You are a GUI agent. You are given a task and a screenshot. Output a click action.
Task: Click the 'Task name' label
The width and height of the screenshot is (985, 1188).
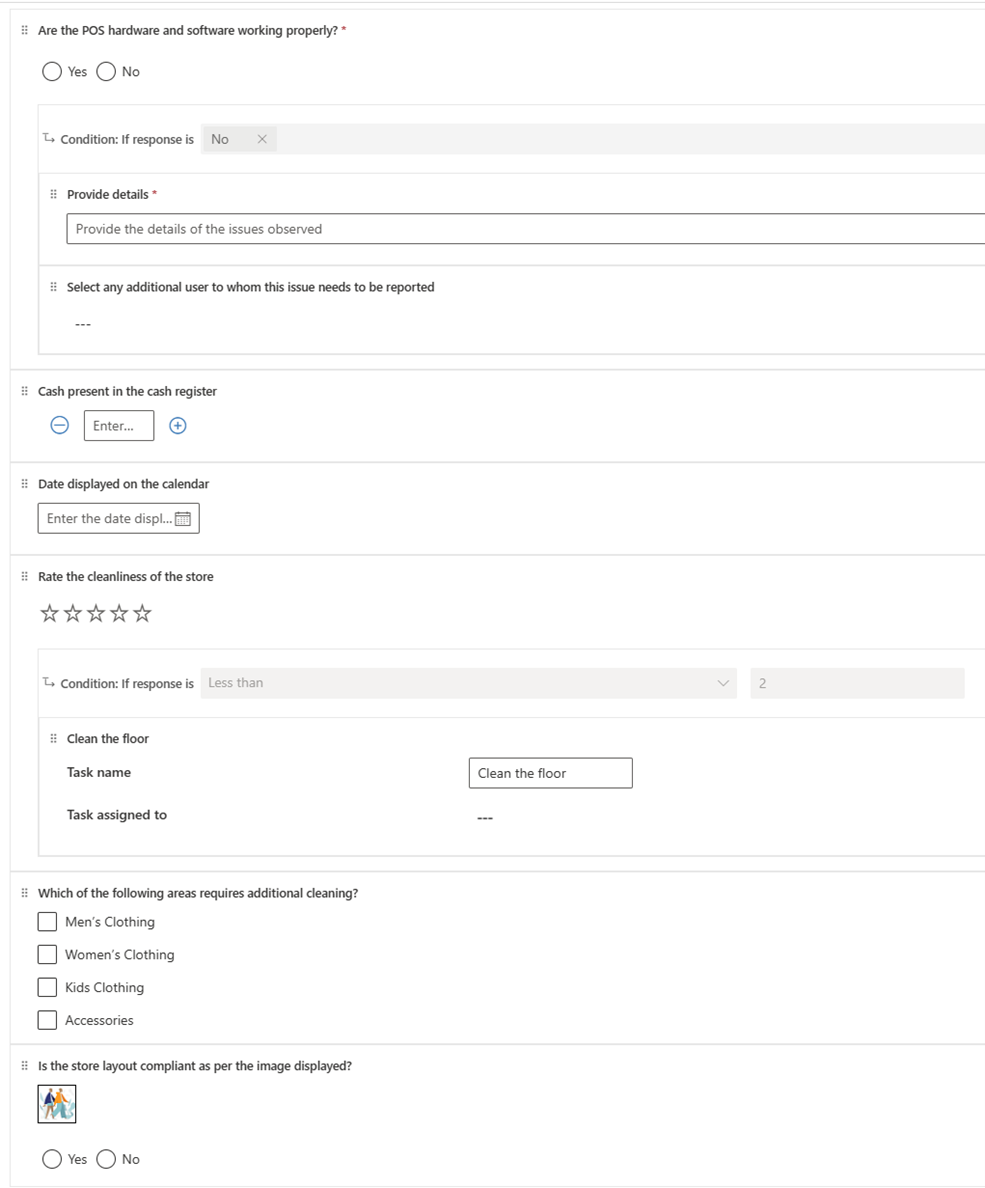(98, 773)
